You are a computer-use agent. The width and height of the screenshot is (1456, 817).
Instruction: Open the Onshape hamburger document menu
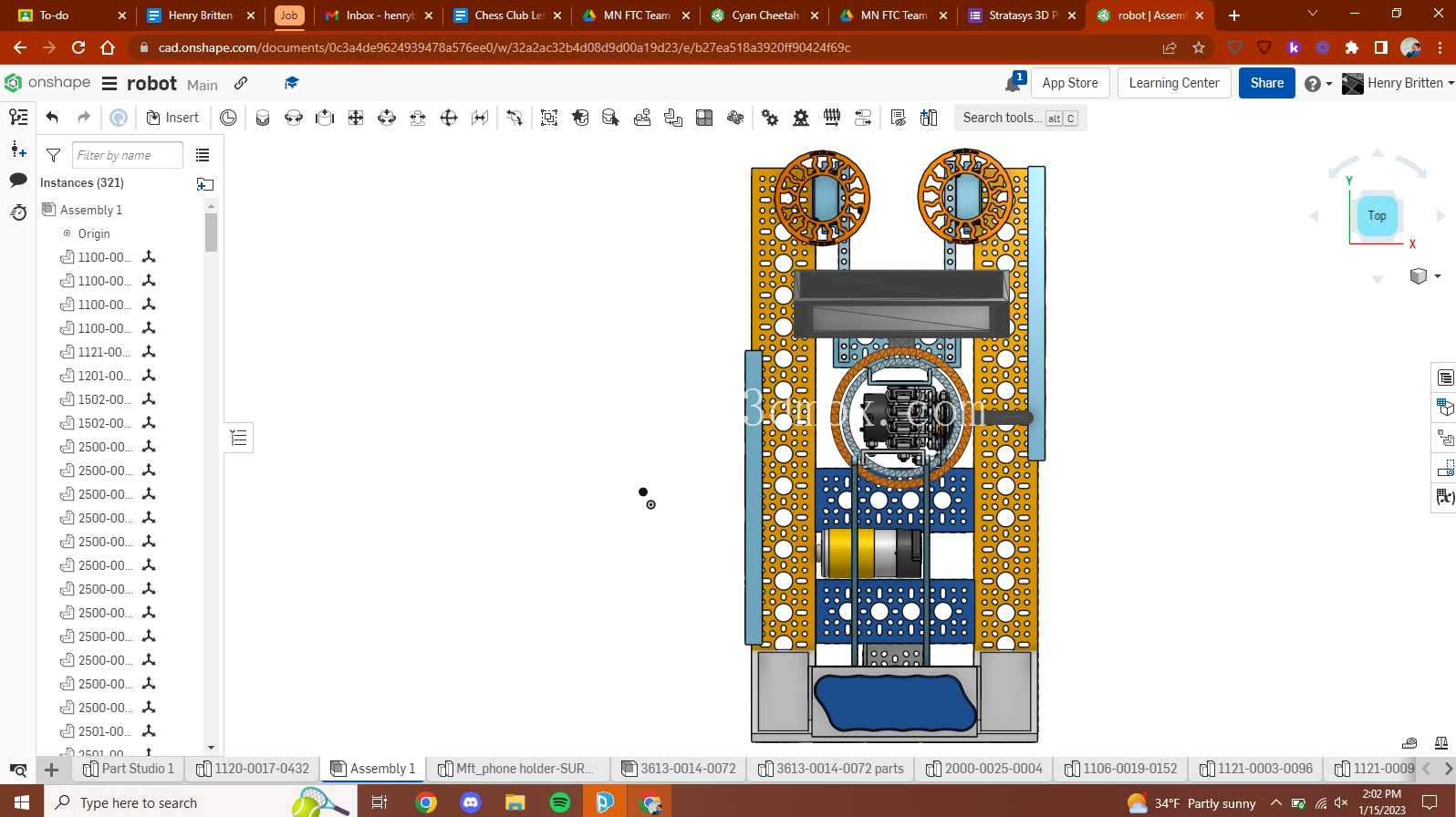pos(109,83)
